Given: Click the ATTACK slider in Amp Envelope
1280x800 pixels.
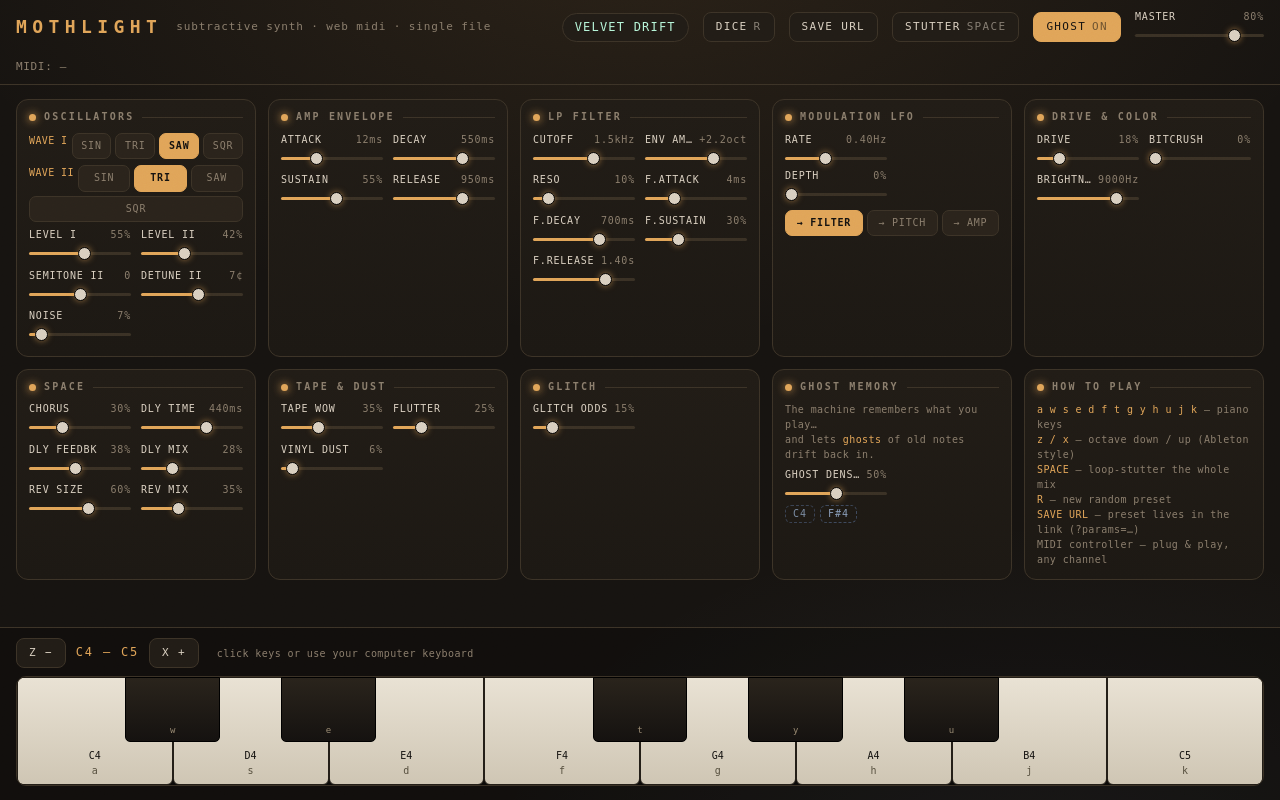Looking at the screenshot, I should tap(332, 158).
